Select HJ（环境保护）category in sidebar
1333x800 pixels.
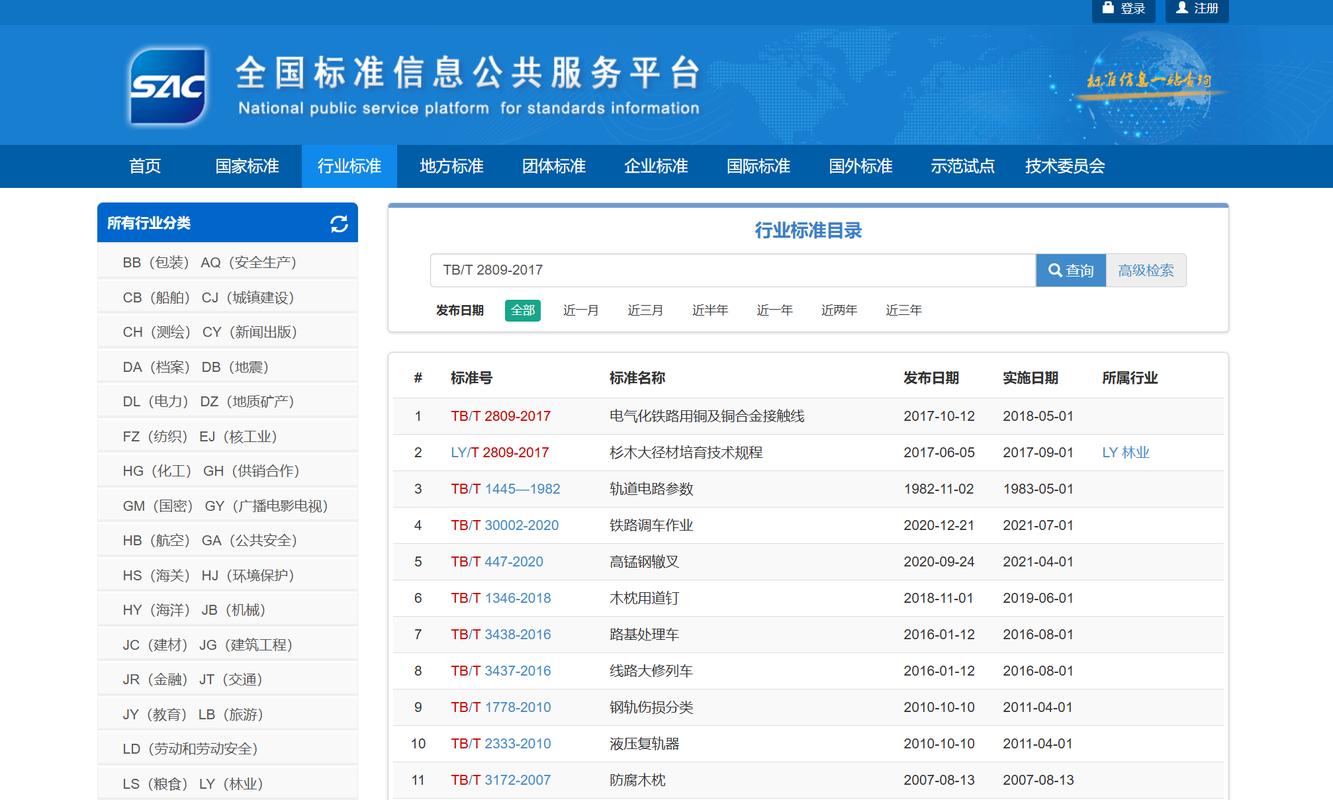click(248, 575)
